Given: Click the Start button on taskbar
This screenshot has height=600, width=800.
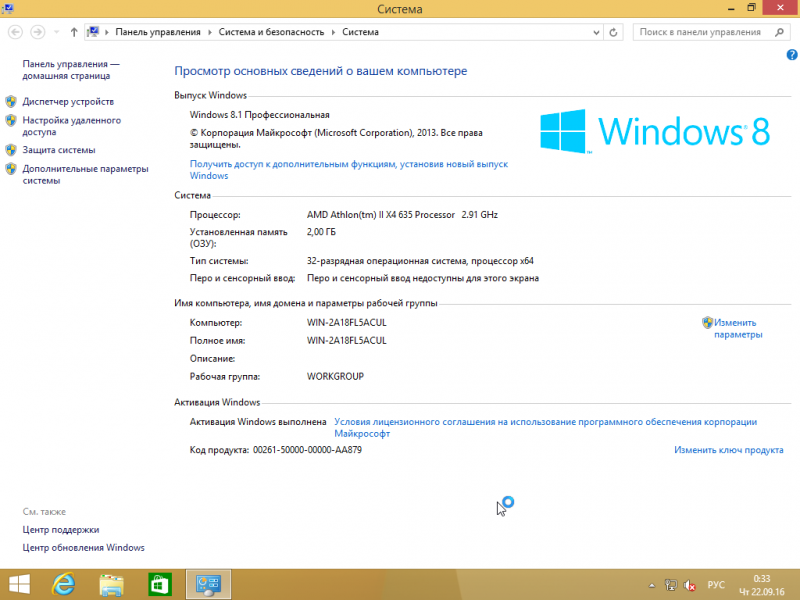Looking at the screenshot, I should point(19,585).
